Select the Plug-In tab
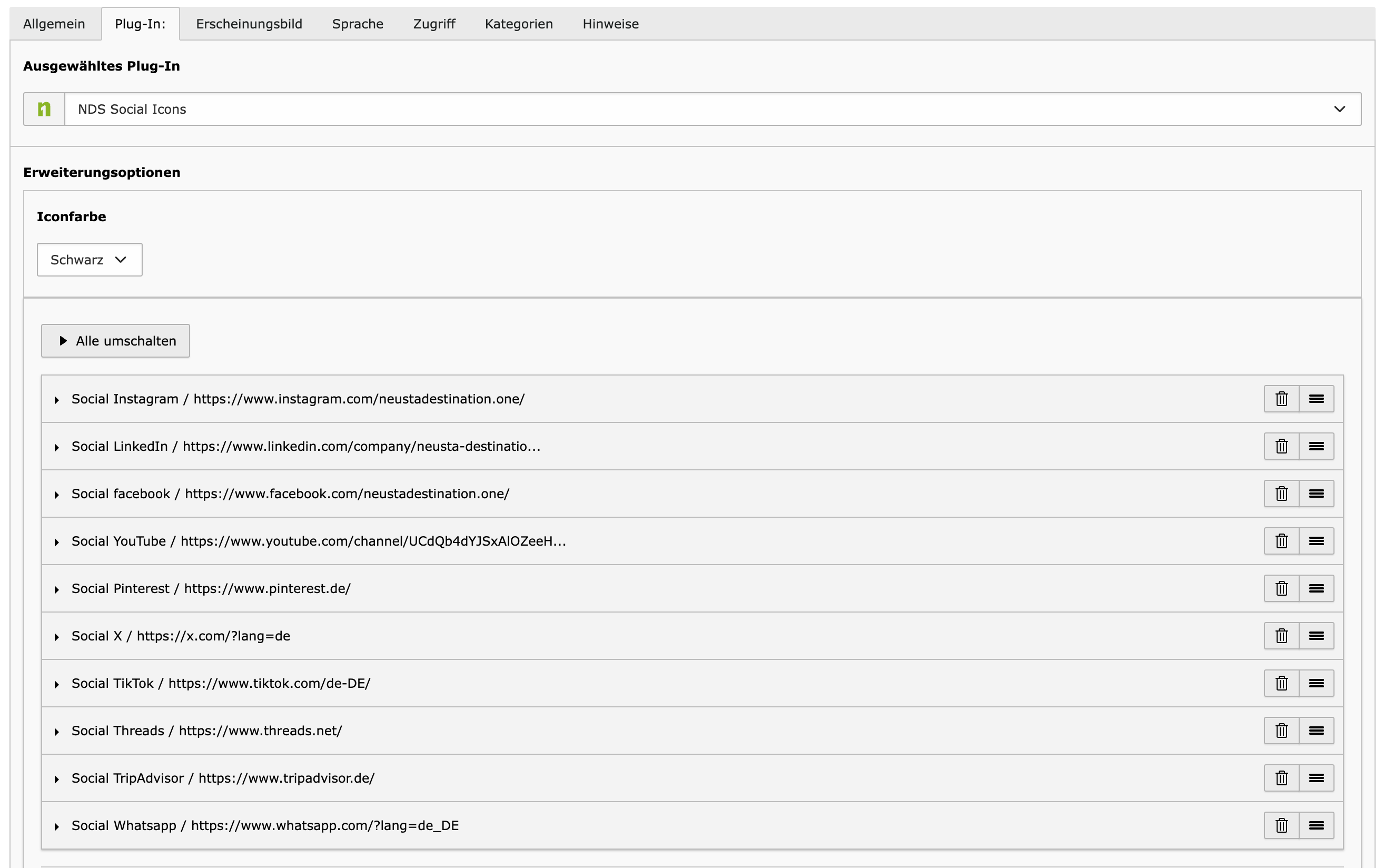This screenshot has height=868, width=1384. (x=140, y=24)
